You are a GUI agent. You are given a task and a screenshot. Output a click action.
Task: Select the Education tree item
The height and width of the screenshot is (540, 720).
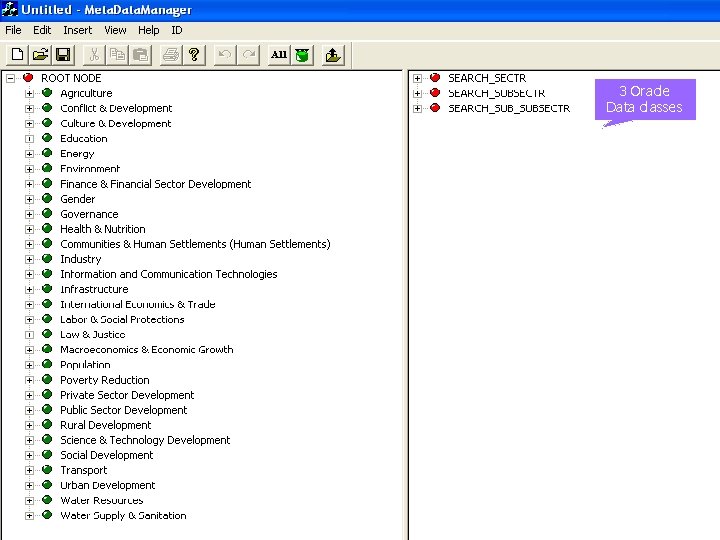[84, 139]
